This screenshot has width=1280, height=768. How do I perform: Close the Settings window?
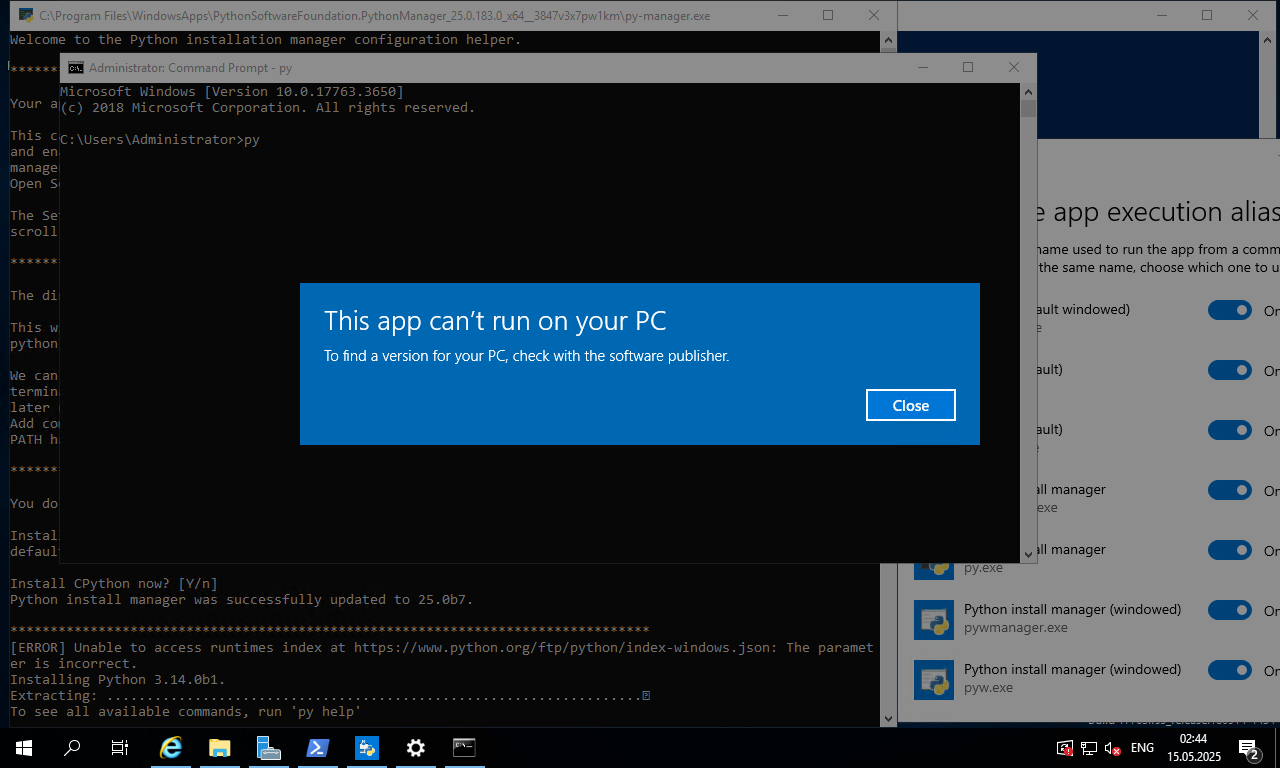tap(1254, 15)
